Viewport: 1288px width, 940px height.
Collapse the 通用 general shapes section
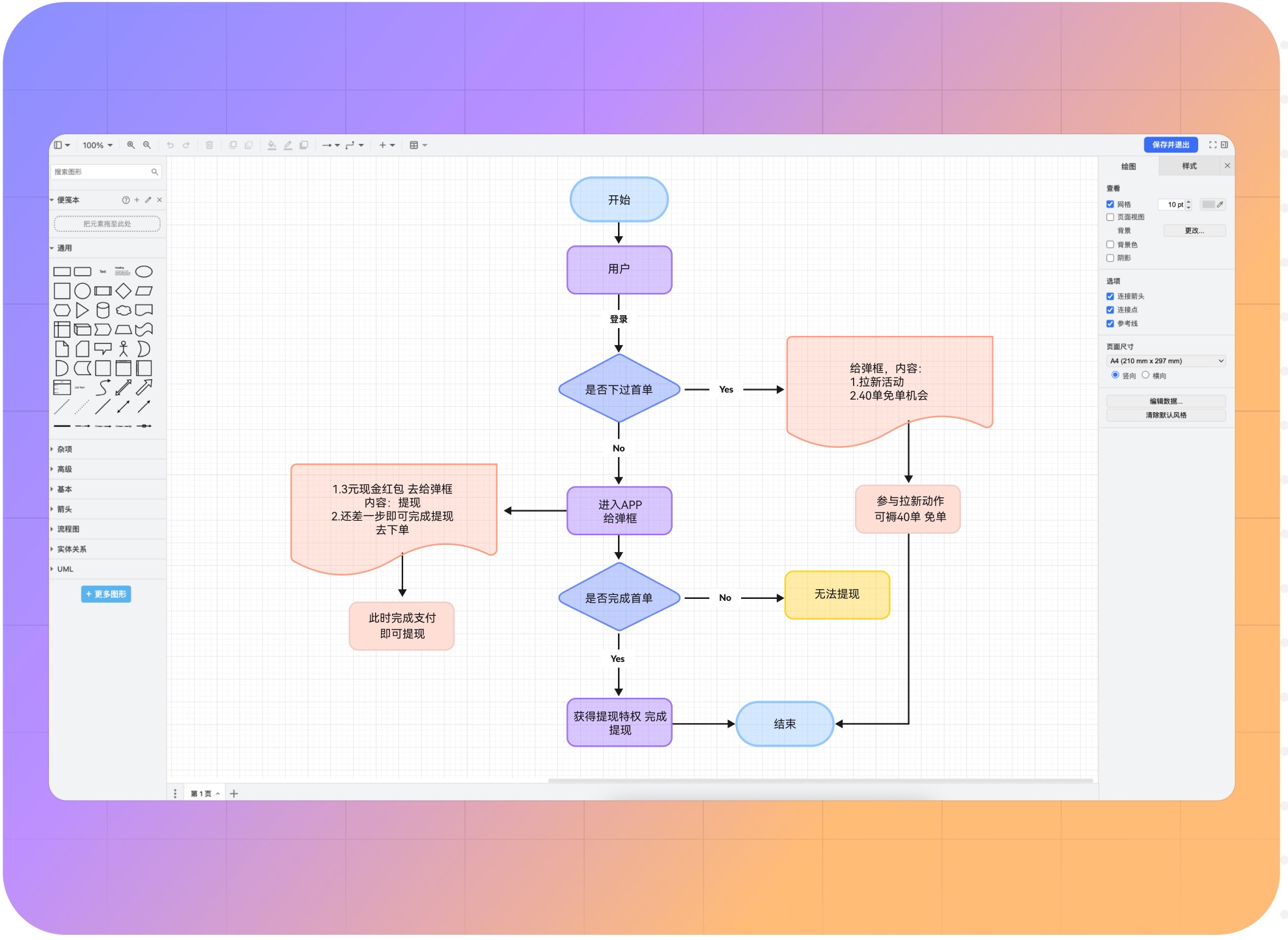[107, 248]
